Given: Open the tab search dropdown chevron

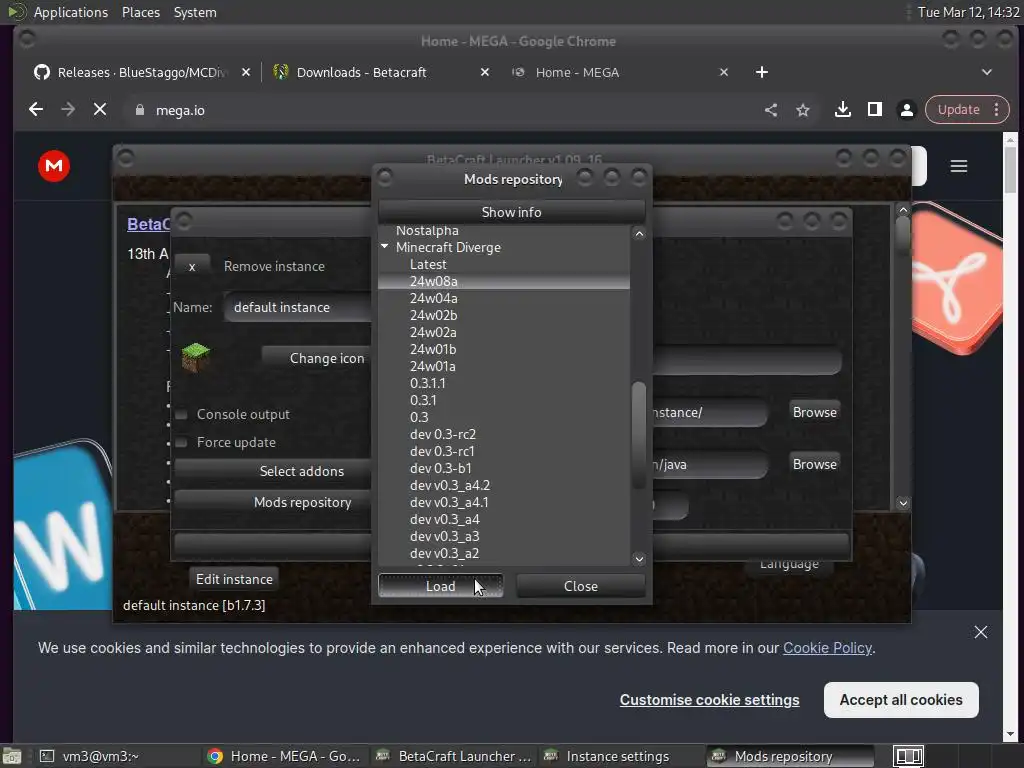Looking at the screenshot, I should pyautogui.click(x=987, y=72).
